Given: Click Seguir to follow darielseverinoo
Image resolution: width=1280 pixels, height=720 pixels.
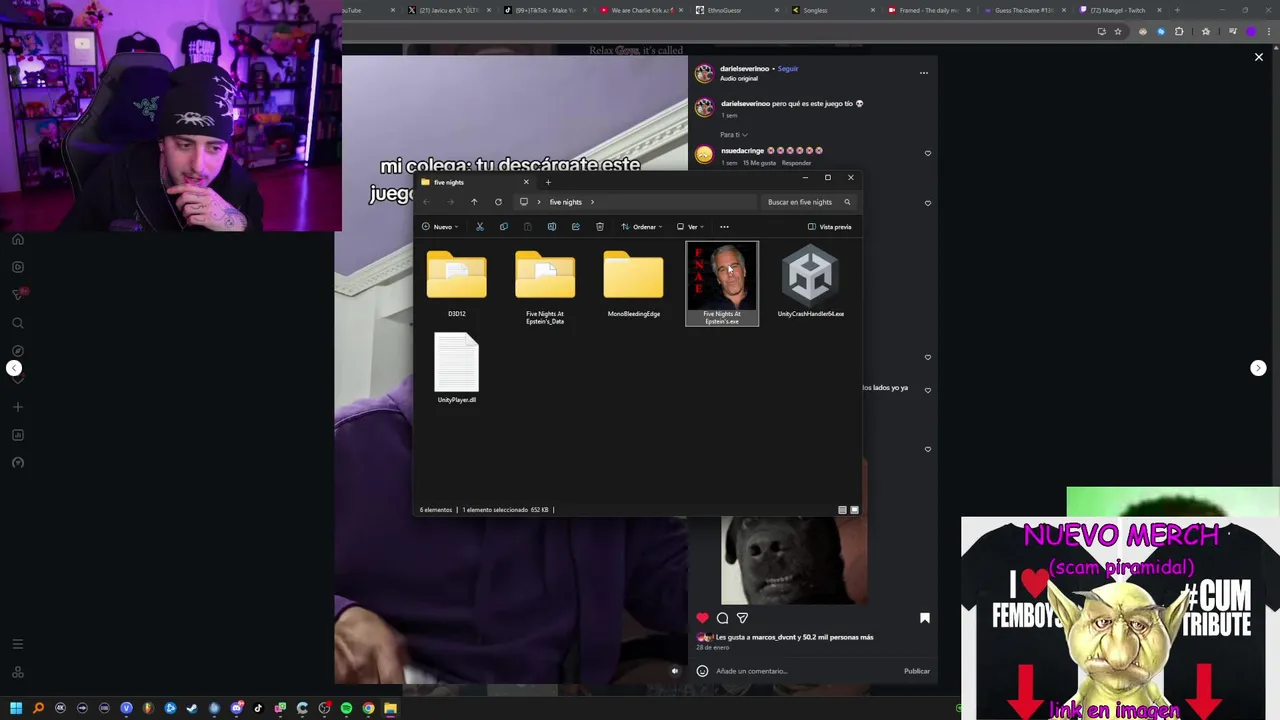Looking at the screenshot, I should pyautogui.click(x=788, y=69).
